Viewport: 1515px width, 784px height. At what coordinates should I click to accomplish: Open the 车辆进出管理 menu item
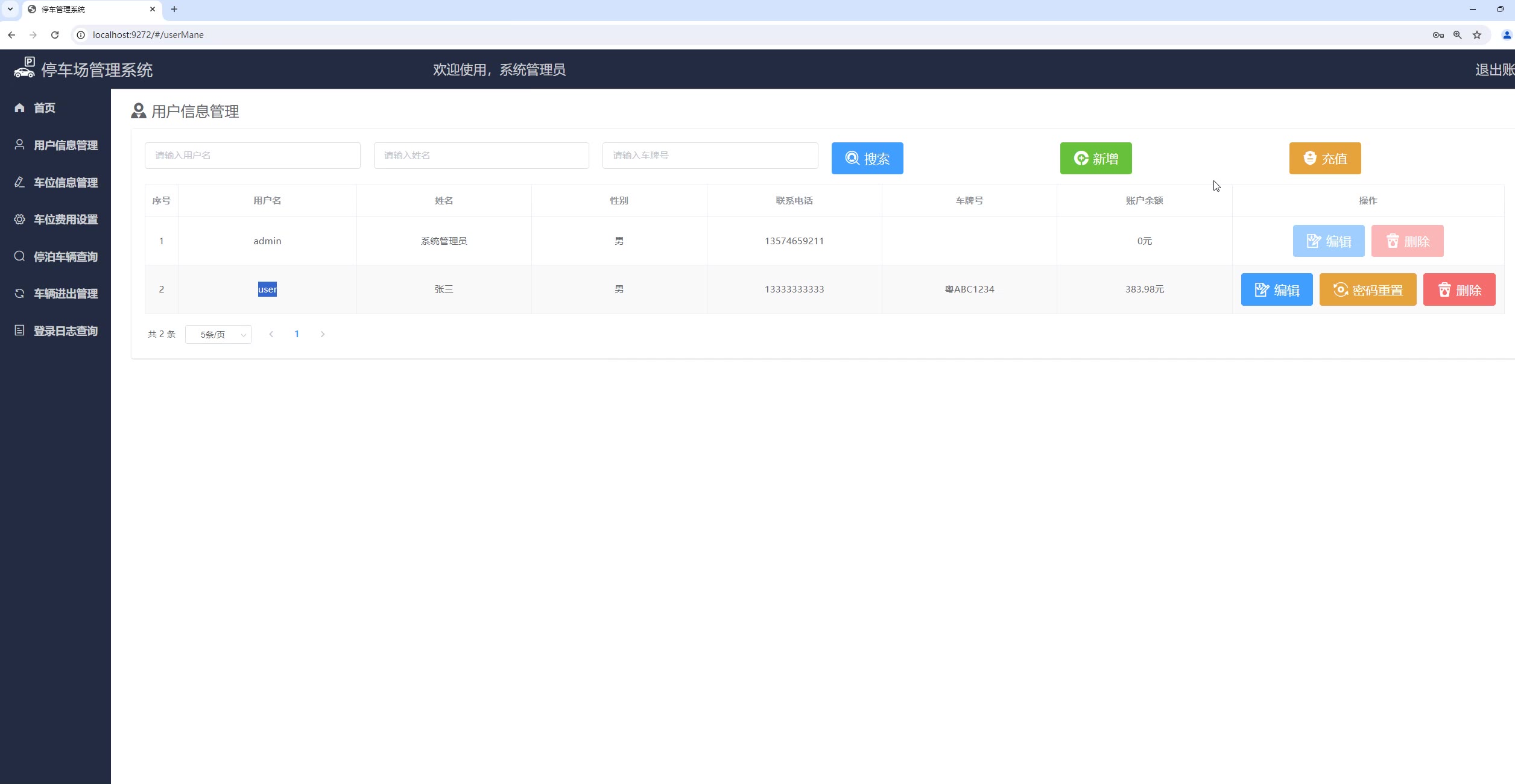coord(55,294)
